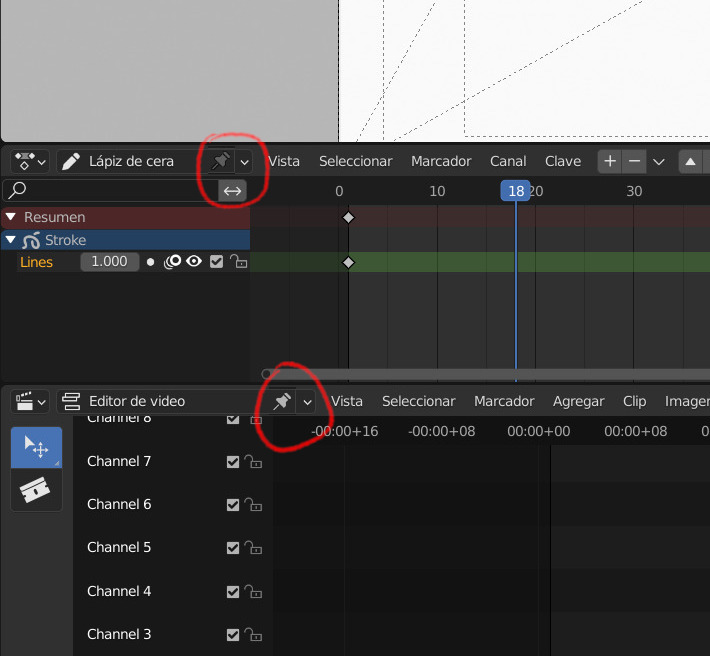Toggle the Channel 3 mute checkbox
The image size is (710, 656).
(x=233, y=635)
